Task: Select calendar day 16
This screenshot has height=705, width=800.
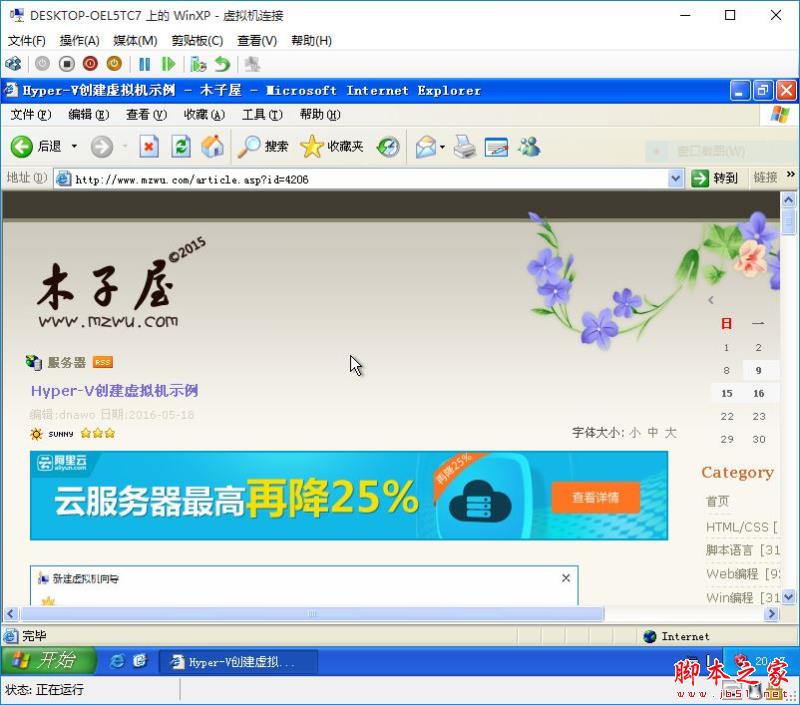Action: [759, 393]
